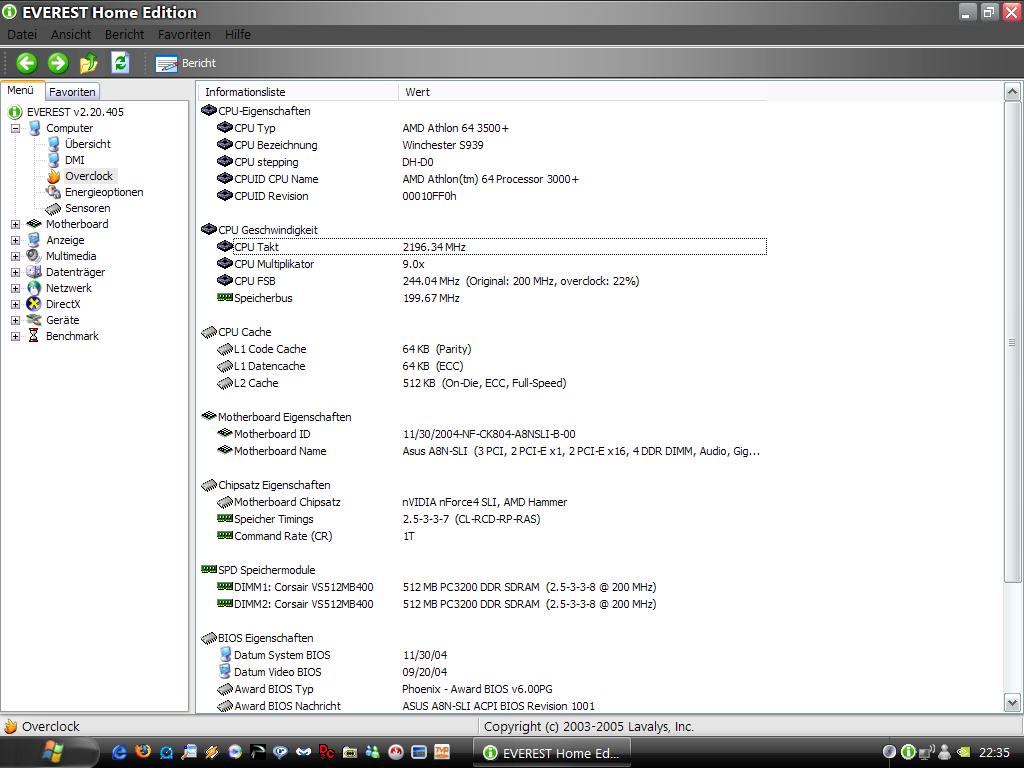Open the Datei menu

click(22, 34)
